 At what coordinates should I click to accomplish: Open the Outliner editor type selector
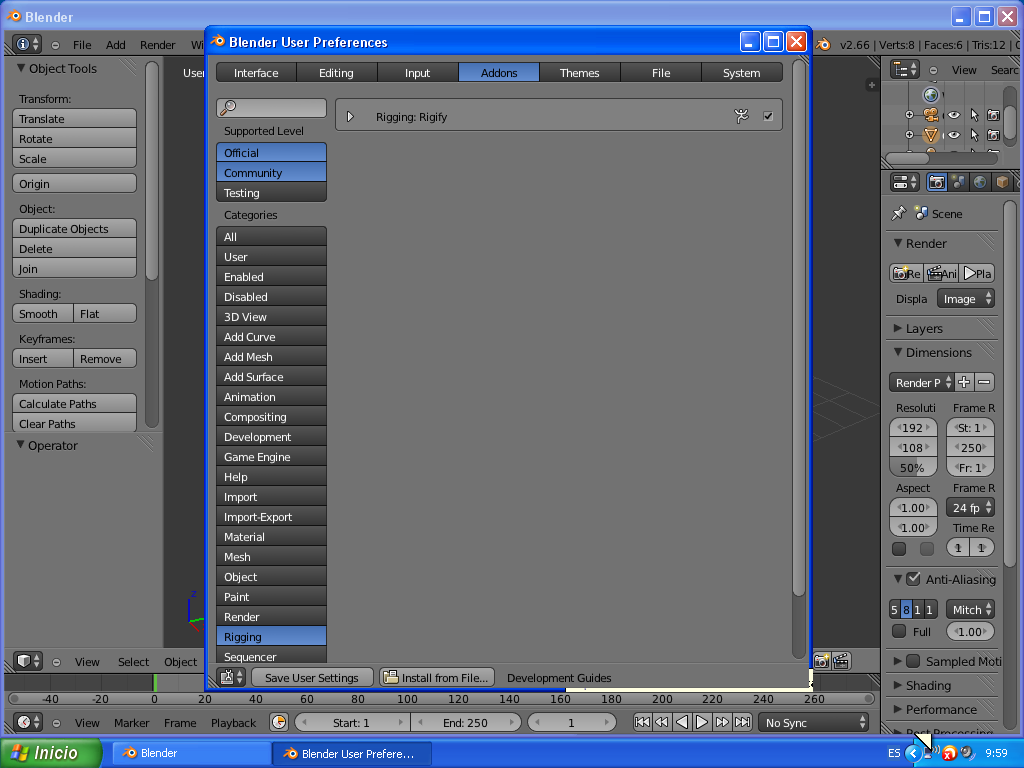tap(904, 69)
